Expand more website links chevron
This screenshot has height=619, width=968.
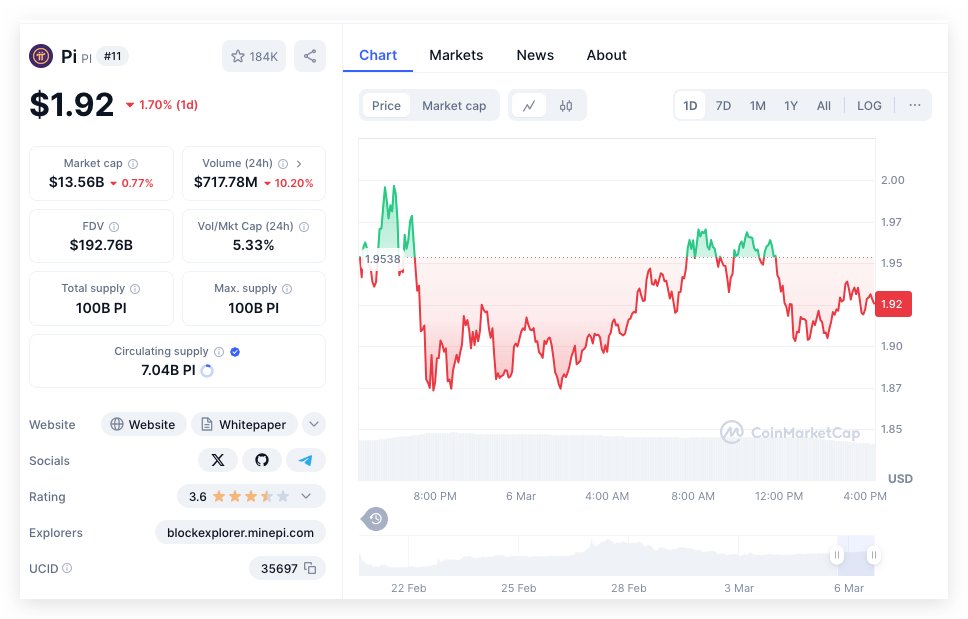pyautogui.click(x=314, y=424)
